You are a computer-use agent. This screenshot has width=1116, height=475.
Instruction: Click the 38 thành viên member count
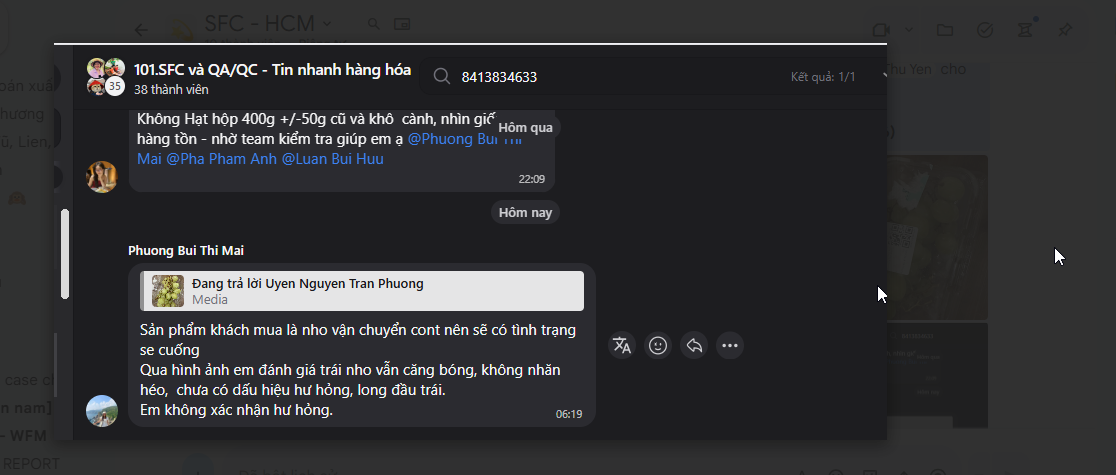coord(171,90)
